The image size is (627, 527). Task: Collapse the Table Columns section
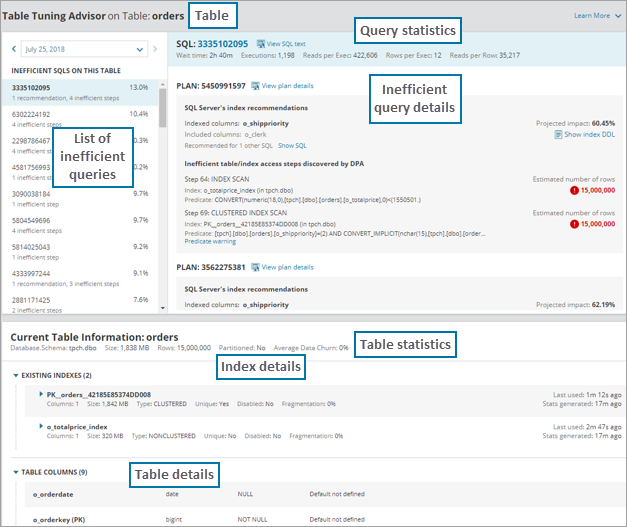point(17,472)
